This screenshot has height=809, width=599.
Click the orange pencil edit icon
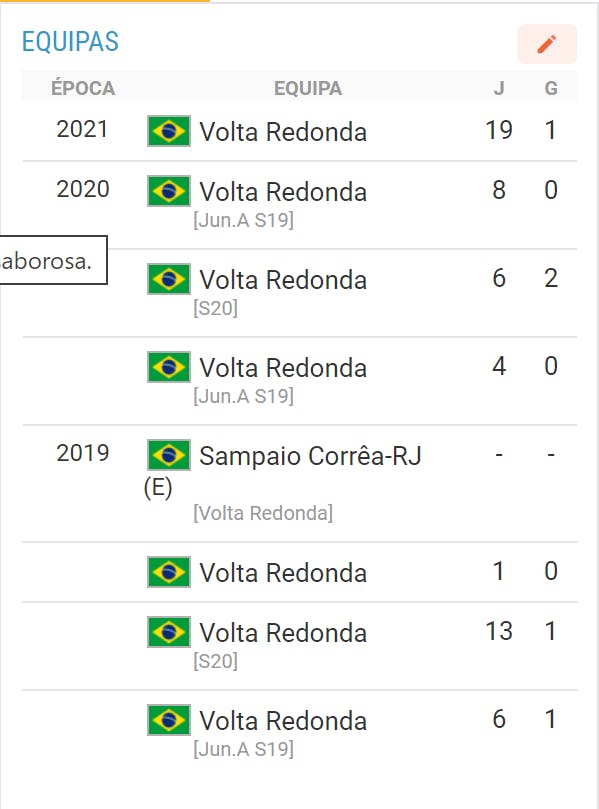547,44
